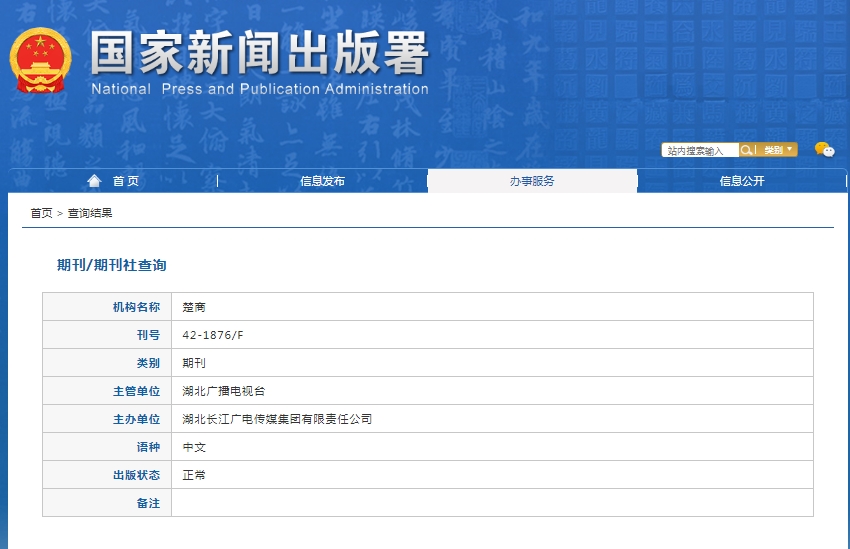The image size is (850, 549).
Task: Click the 中文 language value
Action: (194, 447)
